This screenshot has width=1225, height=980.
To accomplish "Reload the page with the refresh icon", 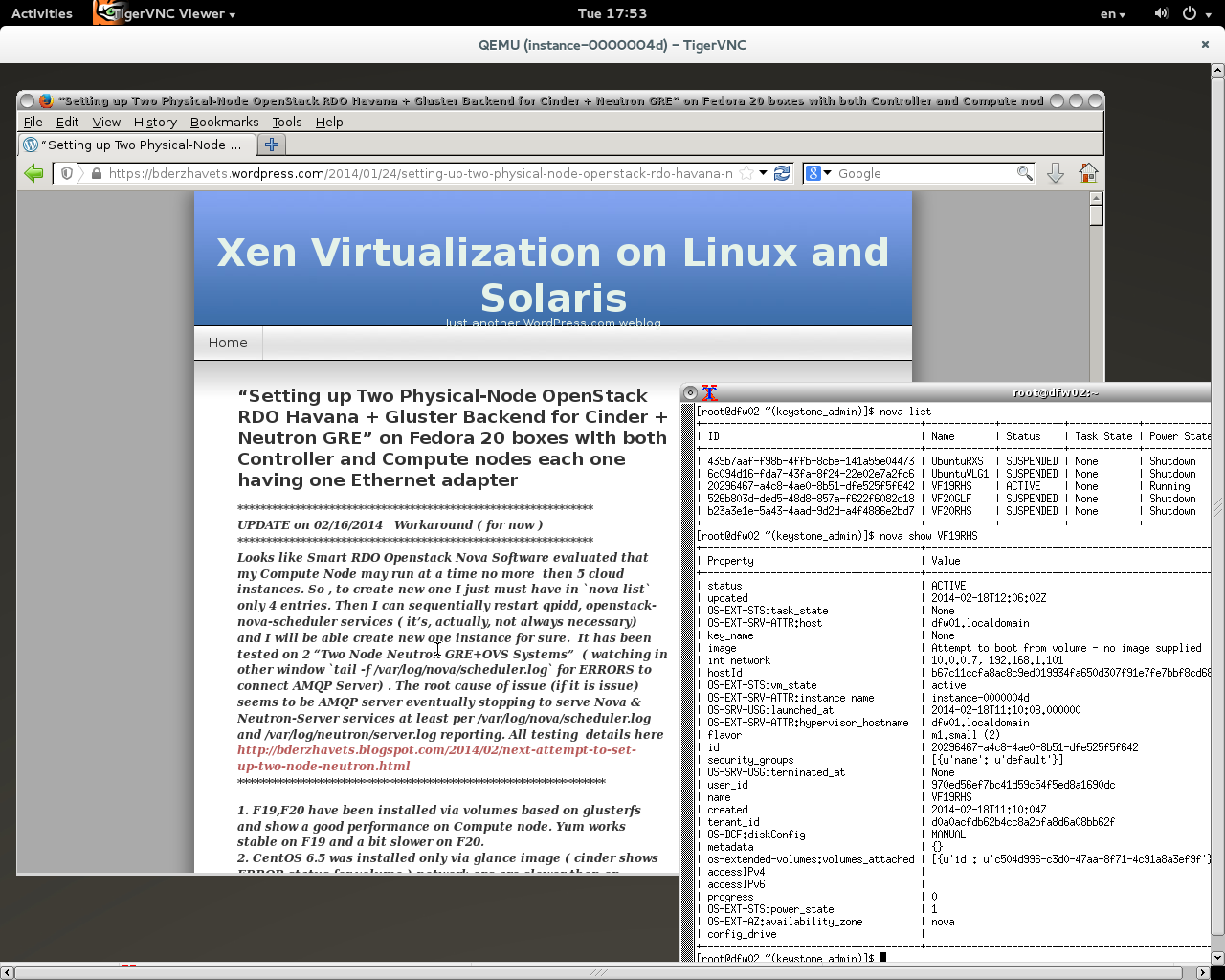I will (782, 173).
